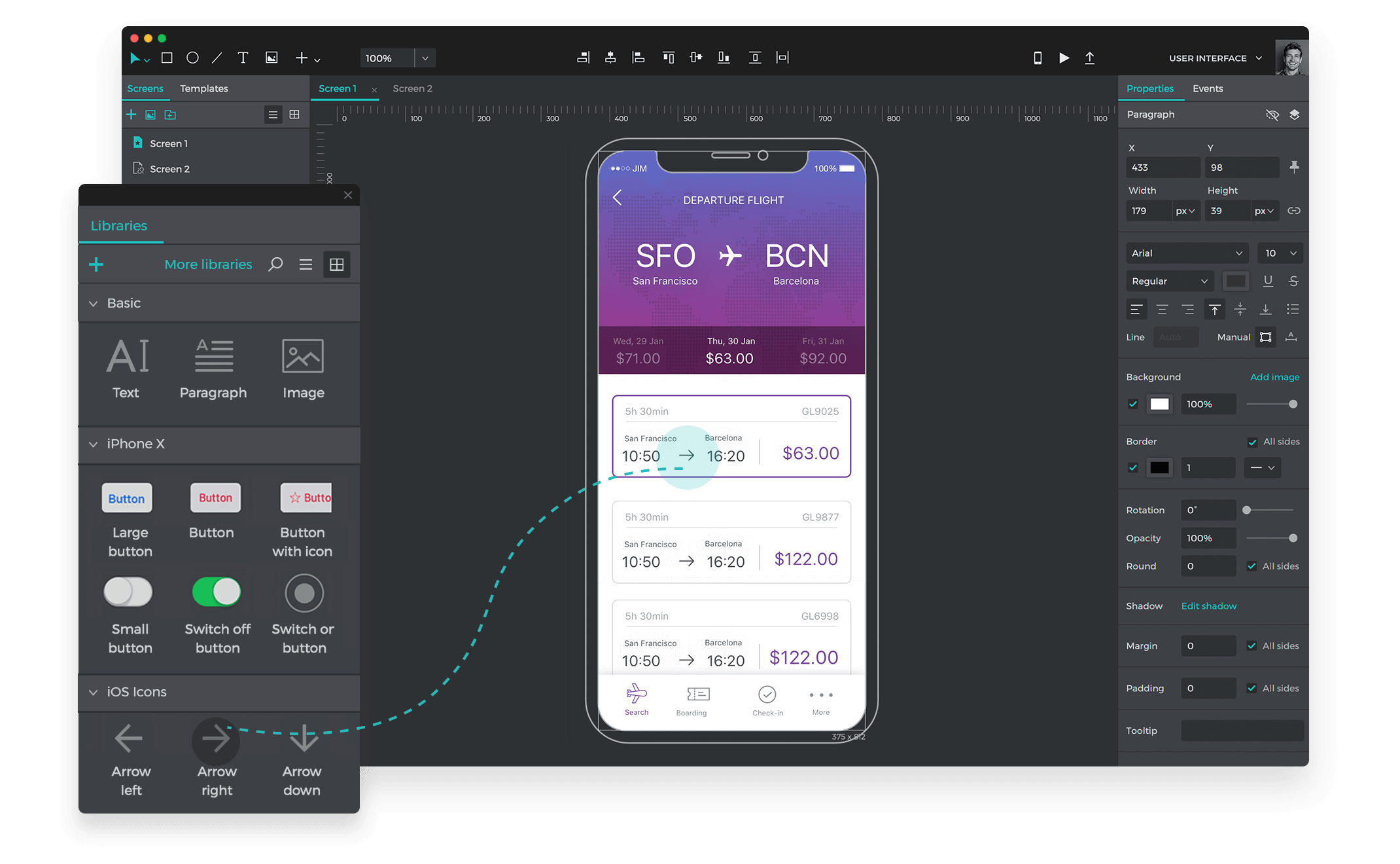Select the Text tool in toolbar
Viewport: 1400px width, 864px height.
[243, 57]
